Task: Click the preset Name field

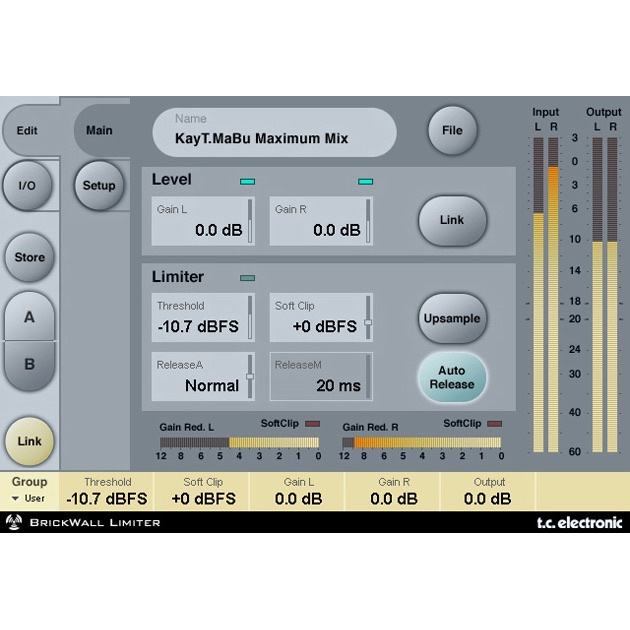Action: pos(274,132)
